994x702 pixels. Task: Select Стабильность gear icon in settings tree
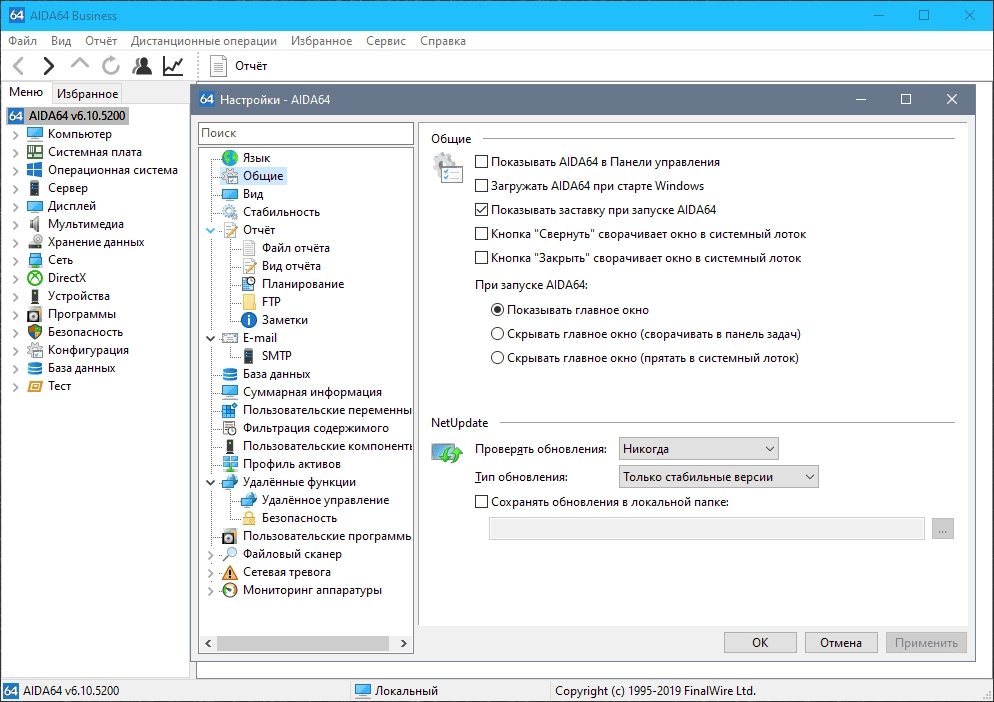click(x=229, y=212)
